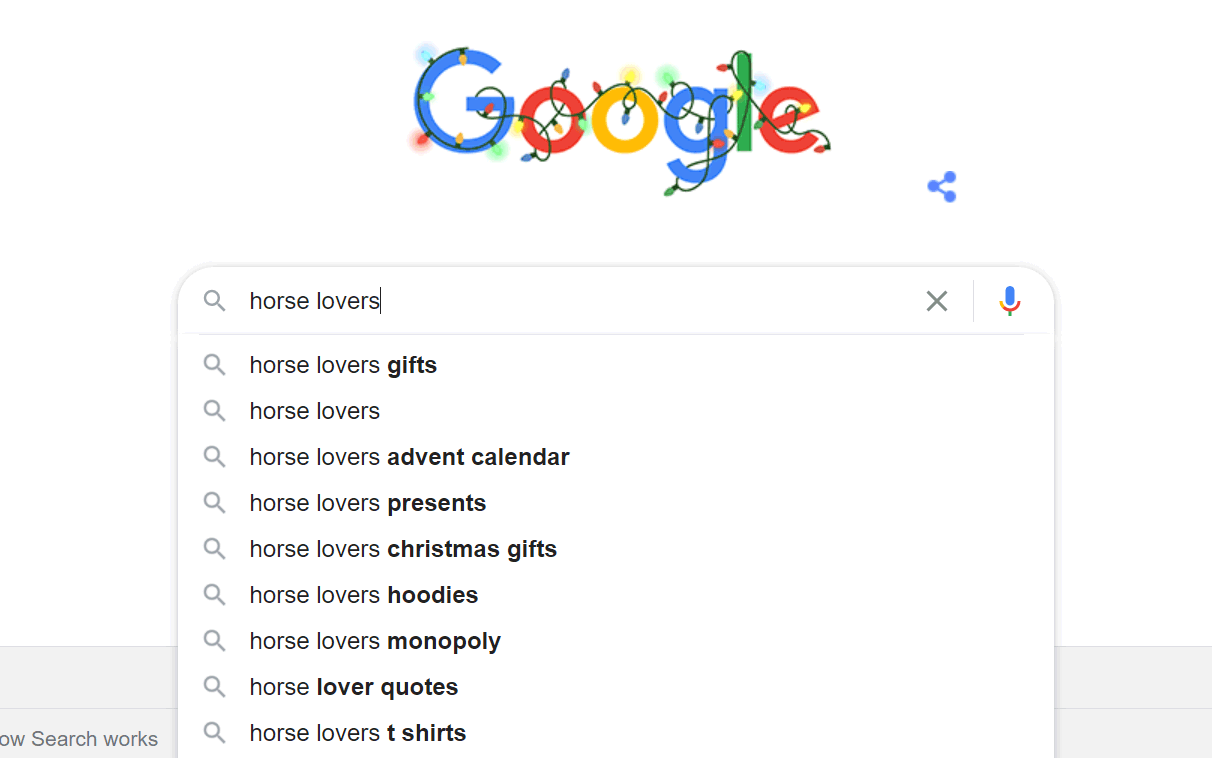Select the 'horse lovers presents' suggestion

tap(367, 503)
